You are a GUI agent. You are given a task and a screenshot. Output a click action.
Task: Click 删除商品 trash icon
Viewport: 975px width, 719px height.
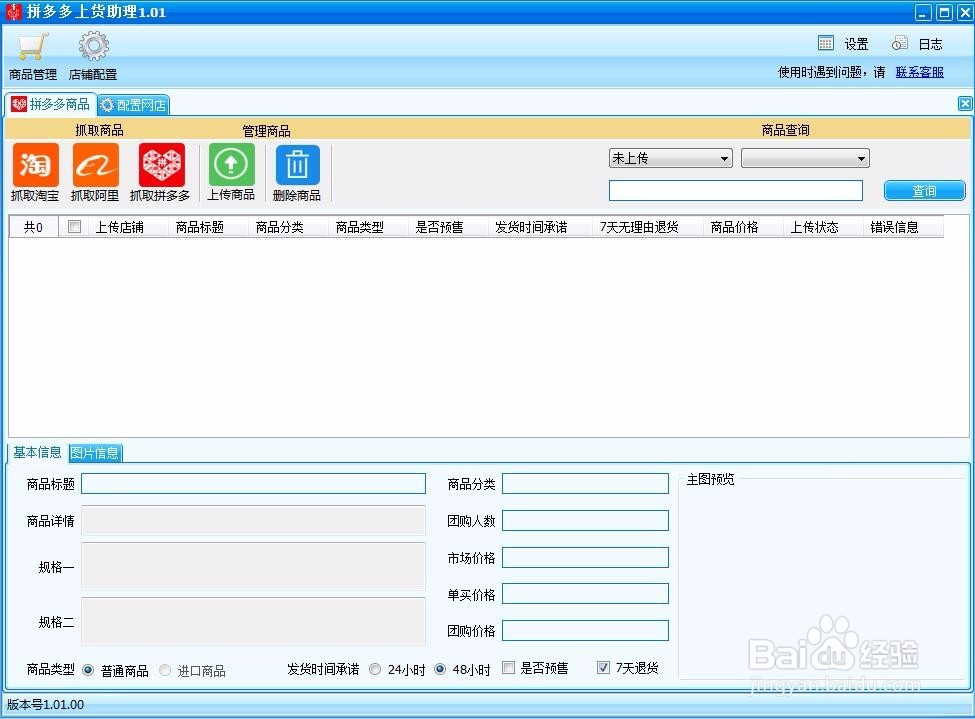click(297, 165)
